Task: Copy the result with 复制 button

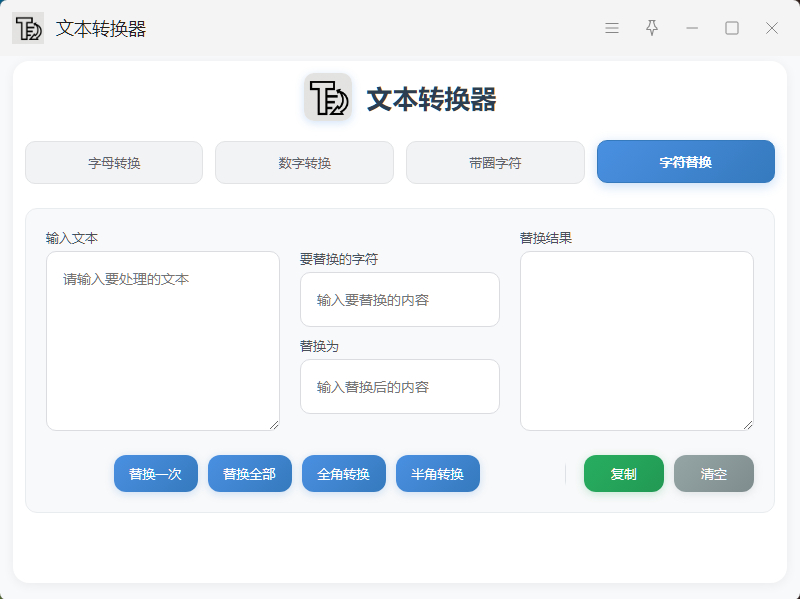Action: 623,474
